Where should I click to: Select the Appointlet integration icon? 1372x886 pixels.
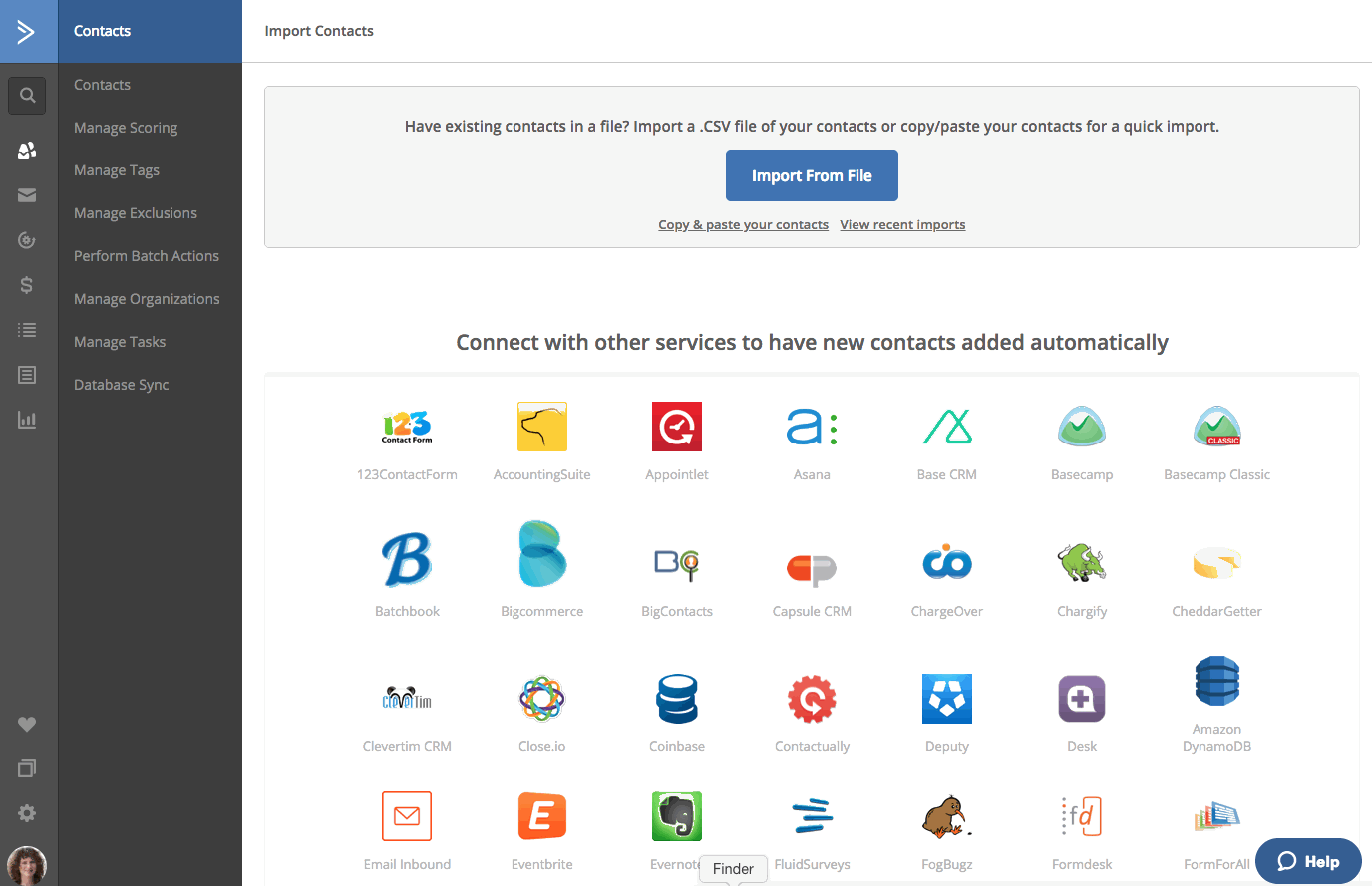point(677,427)
